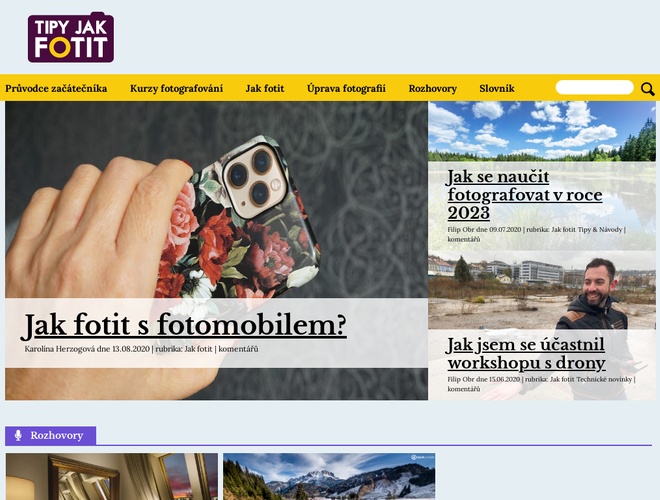The height and width of the screenshot is (500, 660).
Task: Click the Jak fotit rubrika link under the fotomobilem headline
Action: click(198, 349)
